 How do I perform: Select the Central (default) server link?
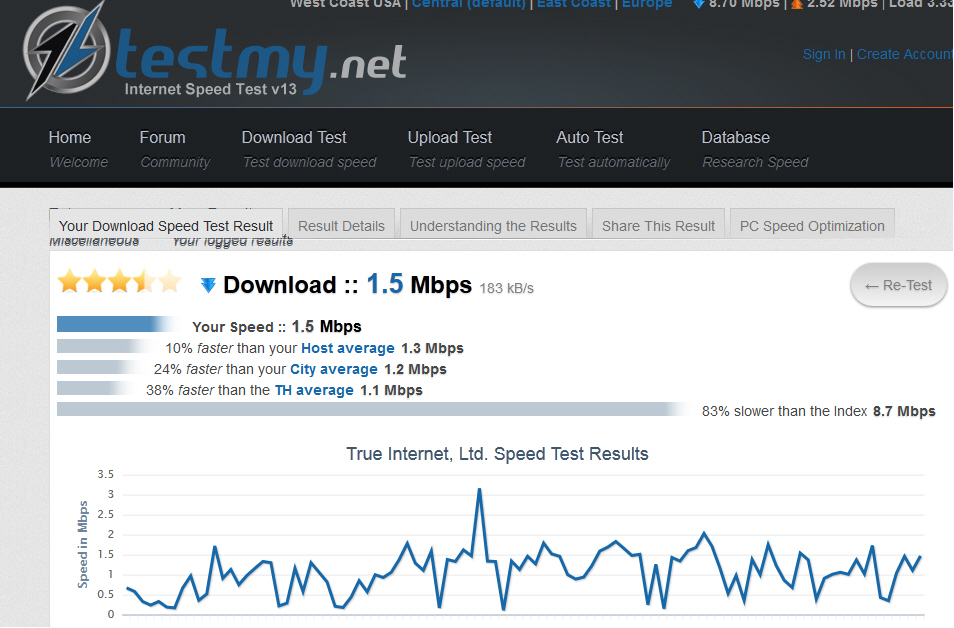point(468,4)
